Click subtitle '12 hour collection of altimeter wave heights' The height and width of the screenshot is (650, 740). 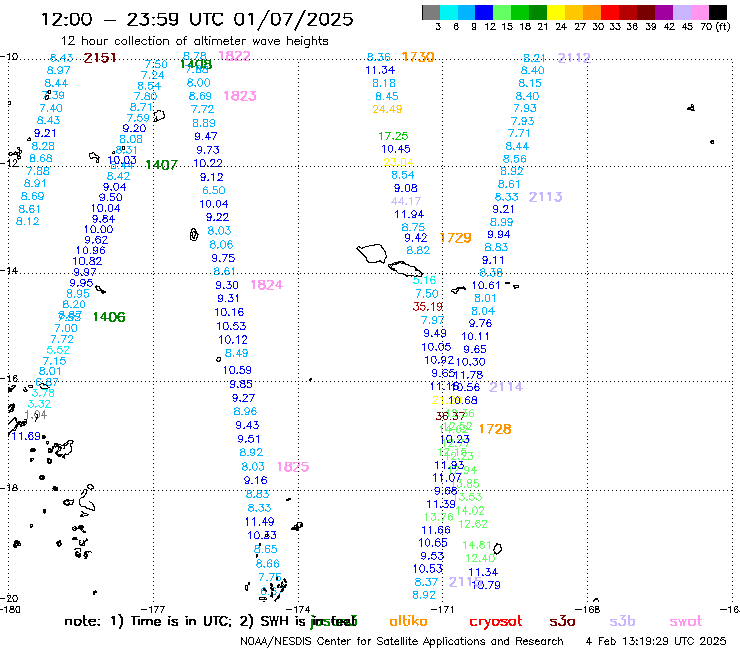tap(194, 41)
